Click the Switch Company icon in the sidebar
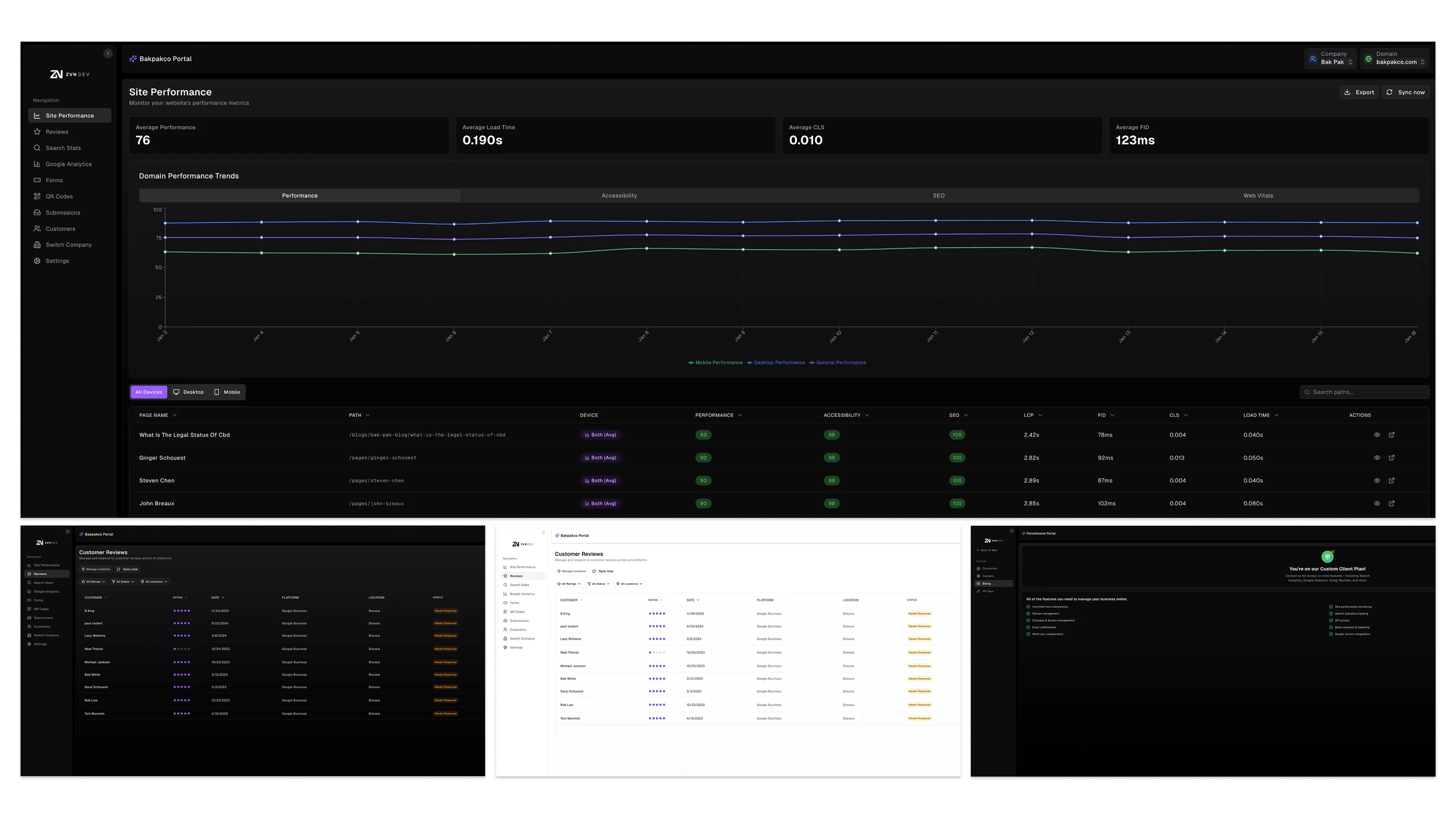1456x819 pixels. click(37, 244)
